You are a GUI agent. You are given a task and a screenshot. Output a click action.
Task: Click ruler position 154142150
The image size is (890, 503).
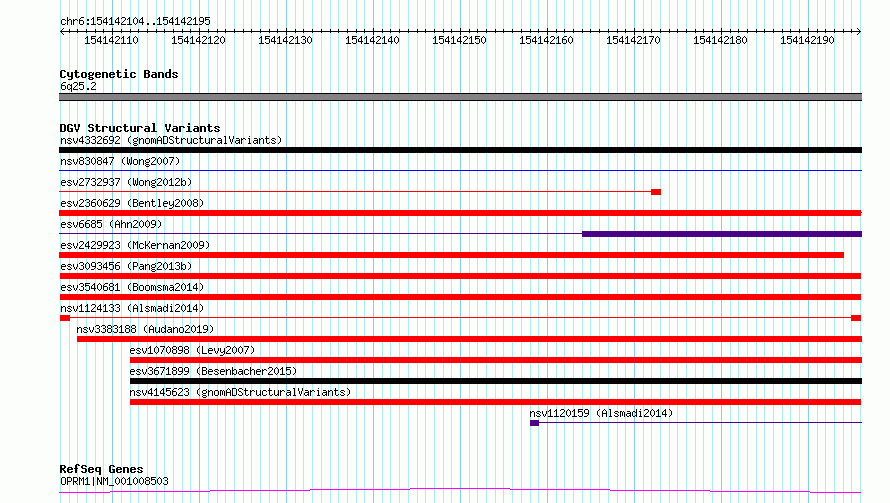[x=459, y=40]
